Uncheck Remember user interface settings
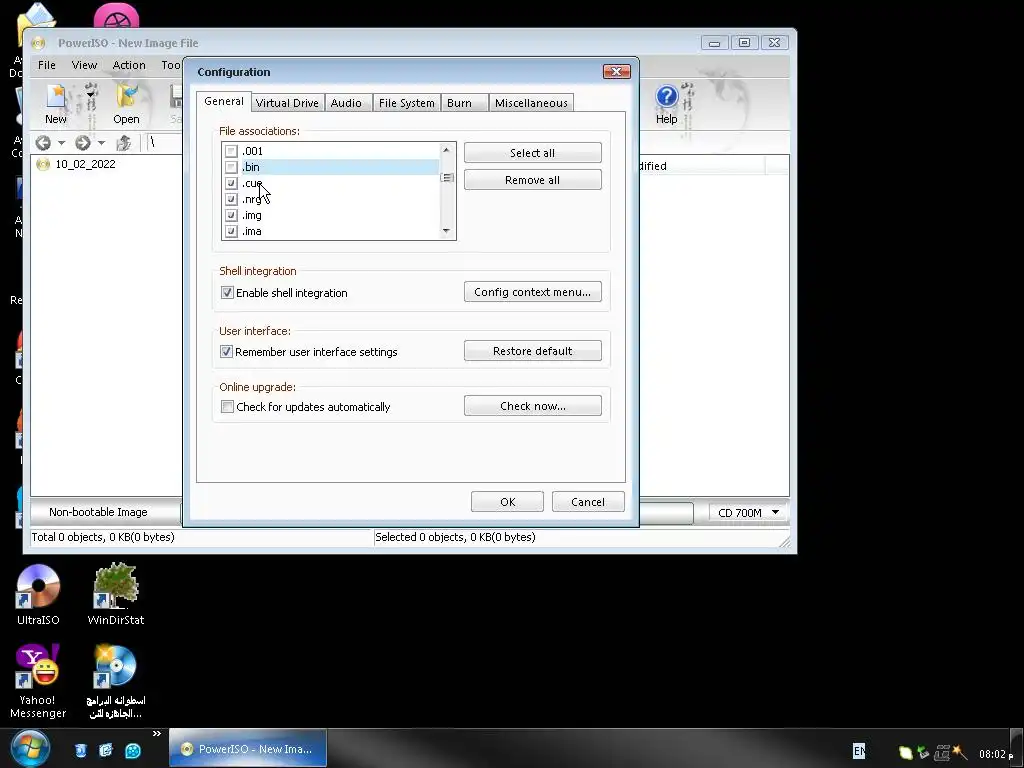 227,351
